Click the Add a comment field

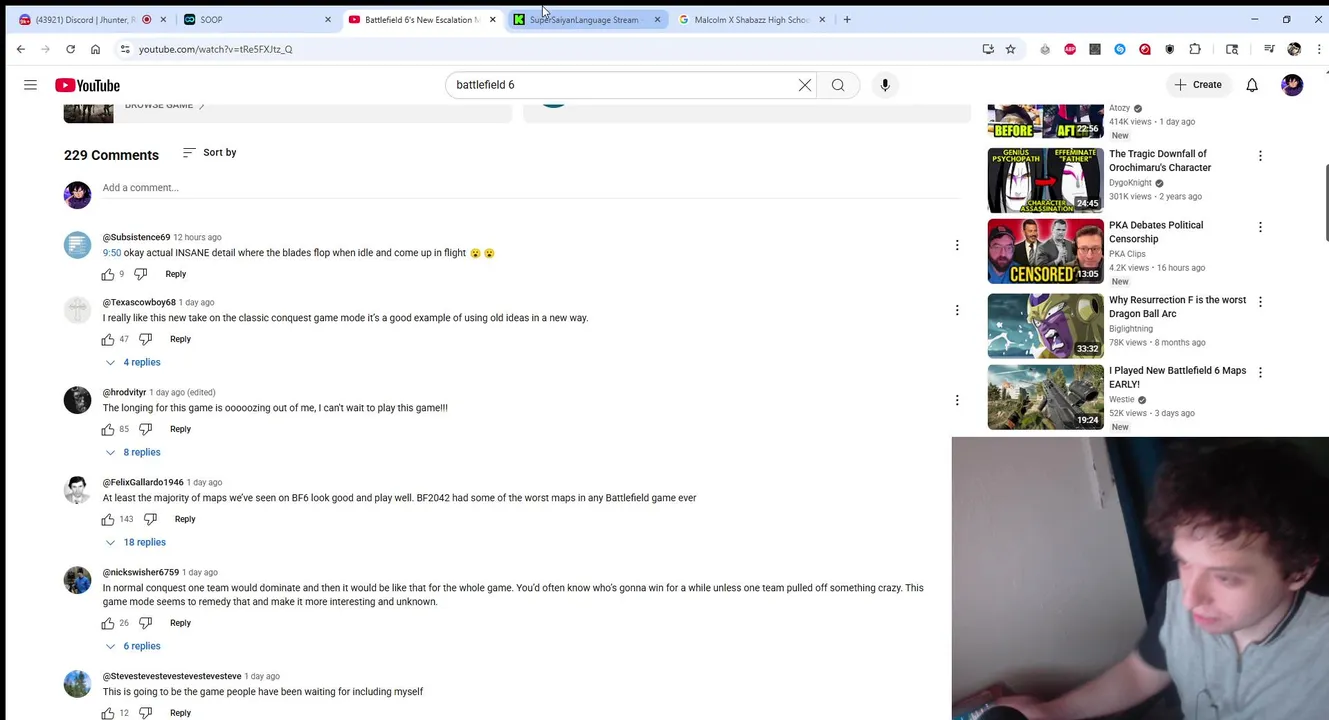pos(530,188)
